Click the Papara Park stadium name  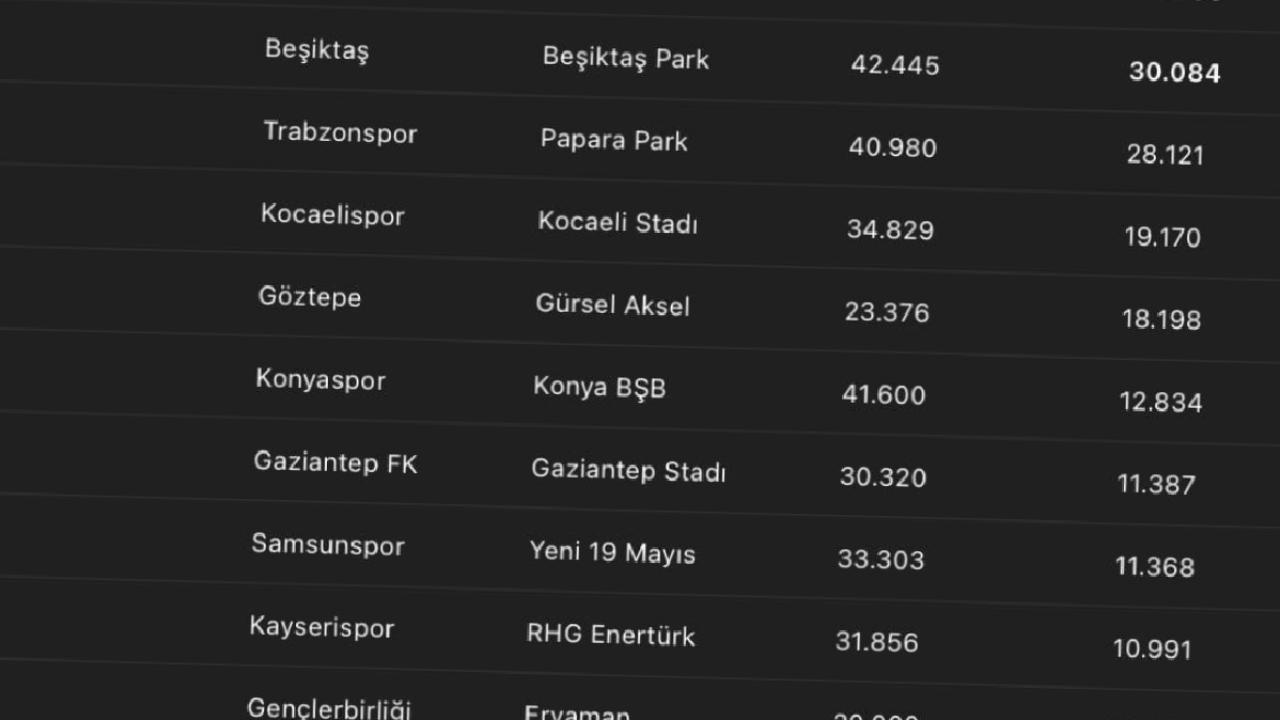(x=613, y=140)
